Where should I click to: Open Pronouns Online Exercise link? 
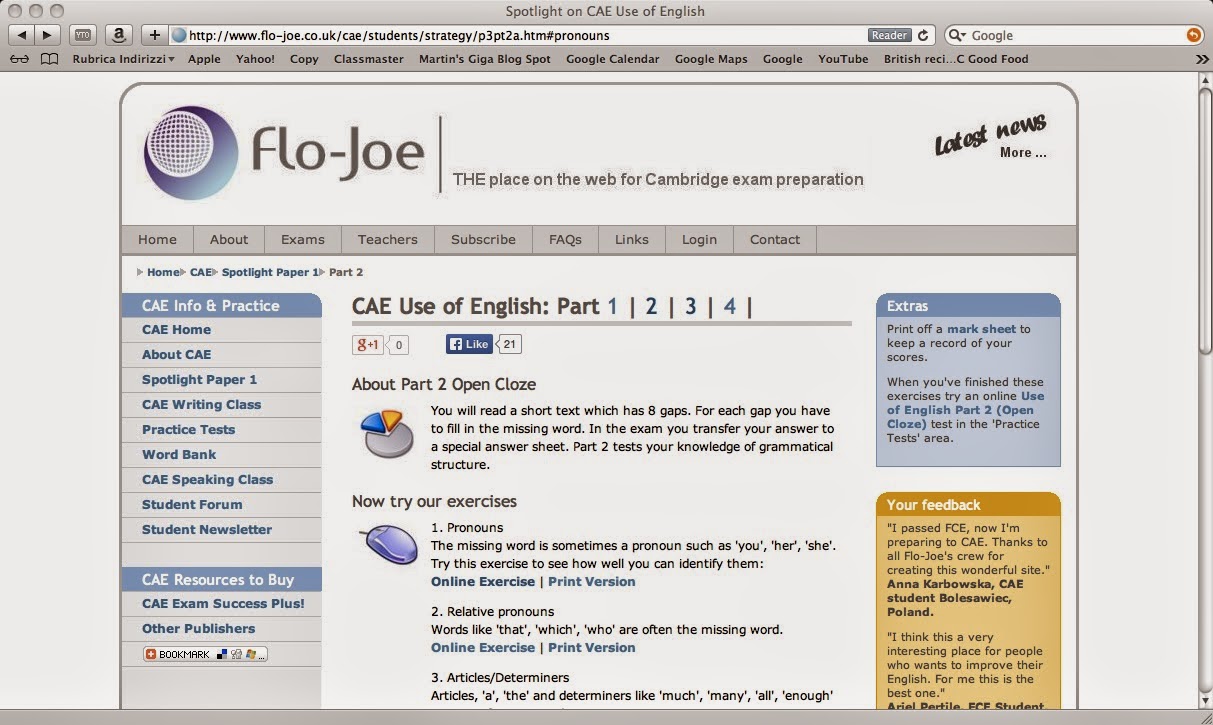[483, 582]
